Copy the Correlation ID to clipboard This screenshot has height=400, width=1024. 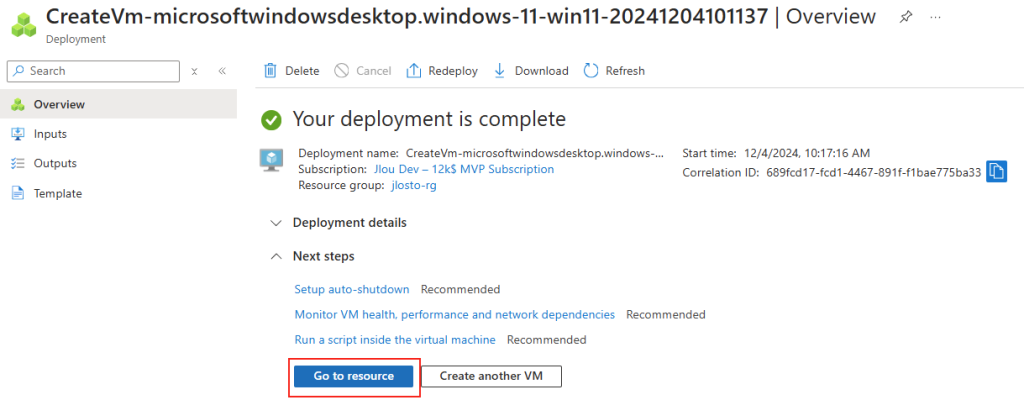(x=996, y=172)
